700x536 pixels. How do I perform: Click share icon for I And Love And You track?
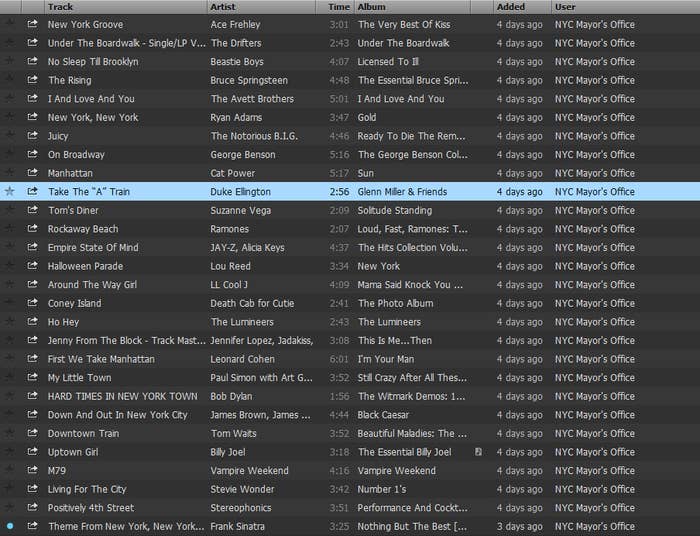point(32,98)
